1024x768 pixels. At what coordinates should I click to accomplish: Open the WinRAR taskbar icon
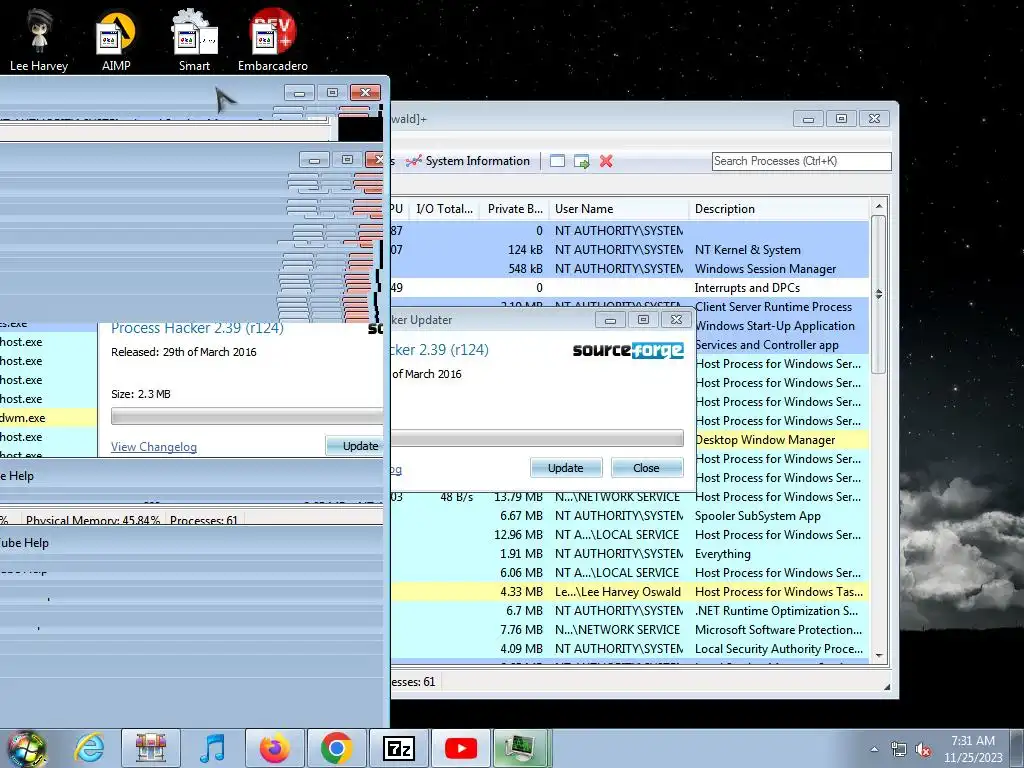tap(150, 748)
